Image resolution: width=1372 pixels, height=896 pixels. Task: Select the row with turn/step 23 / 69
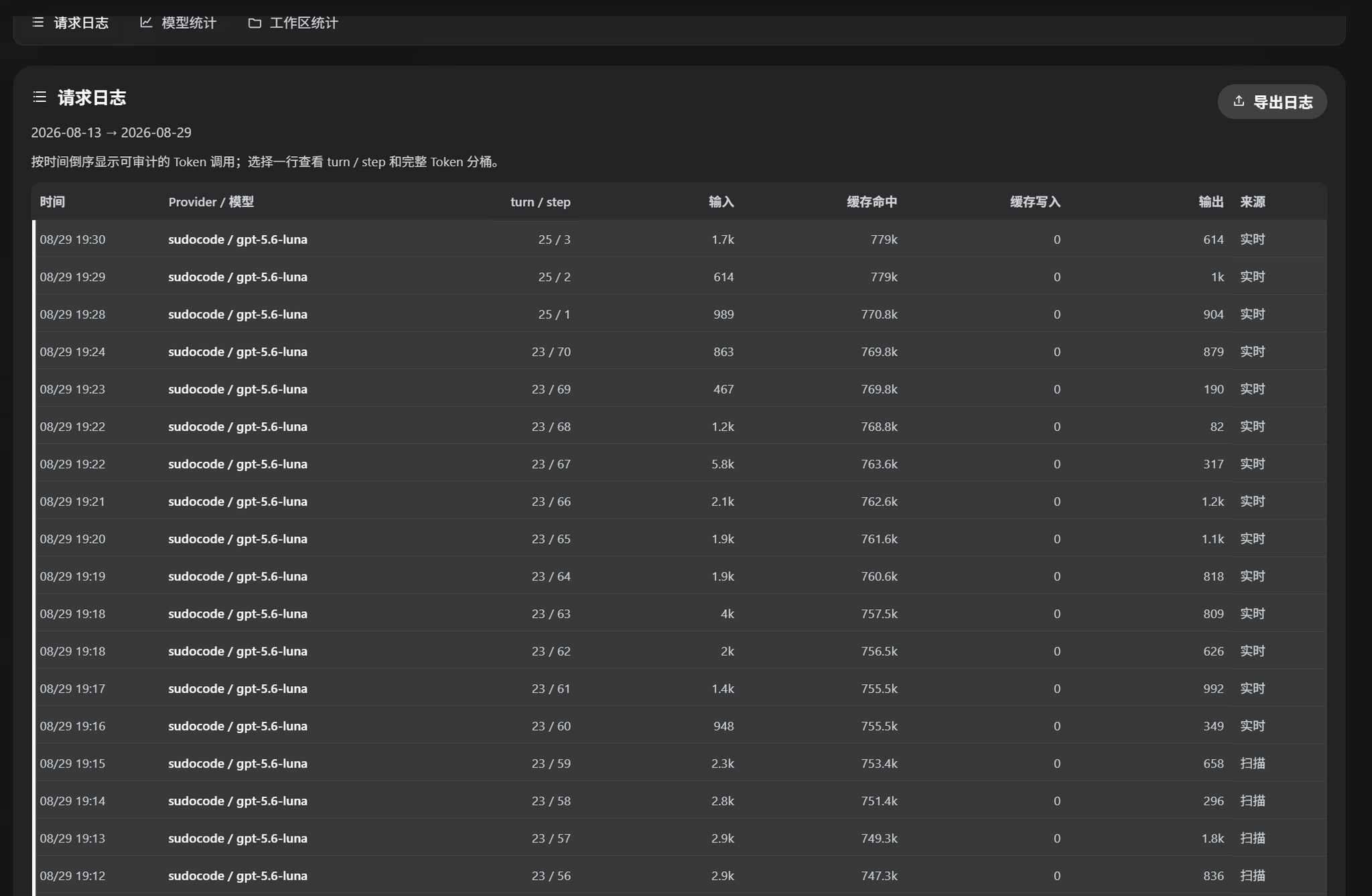[x=679, y=389]
